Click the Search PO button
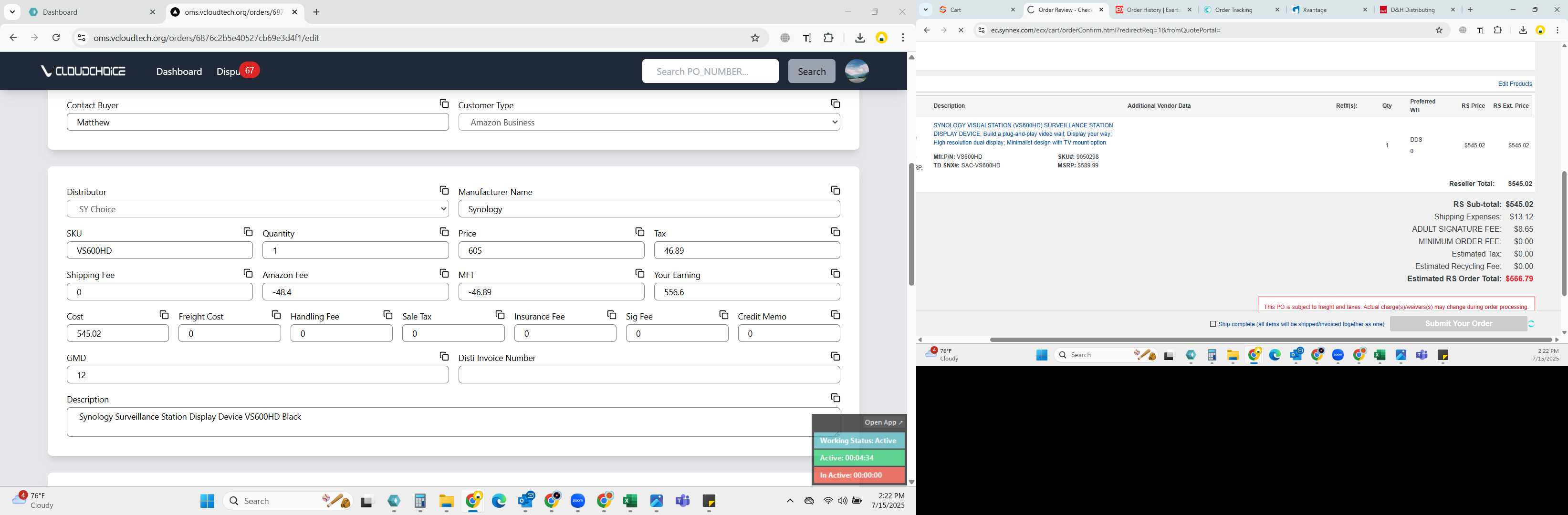Viewport: 1568px width, 515px height. [811, 71]
